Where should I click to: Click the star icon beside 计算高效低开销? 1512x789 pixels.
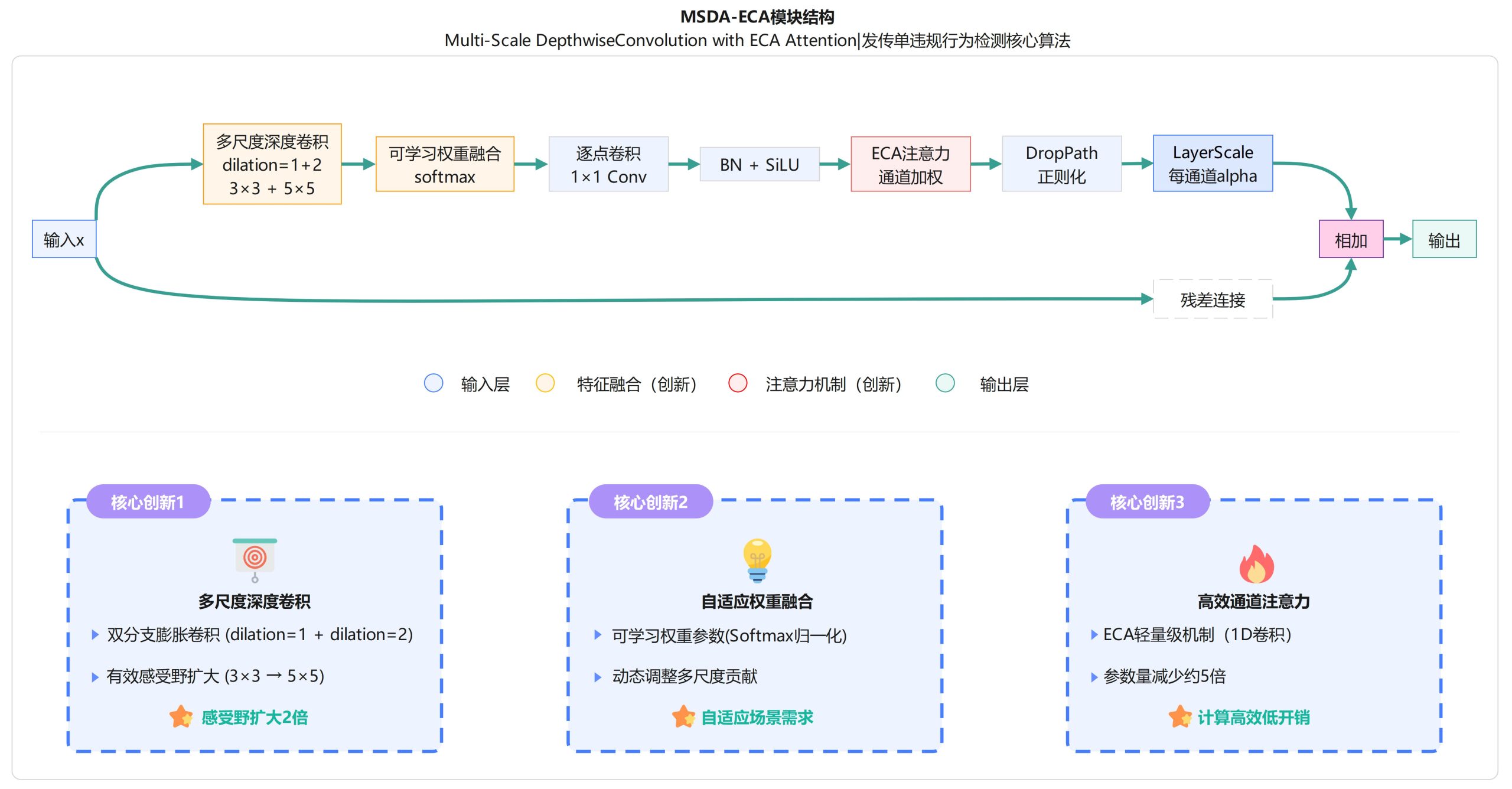coord(1180,717)
